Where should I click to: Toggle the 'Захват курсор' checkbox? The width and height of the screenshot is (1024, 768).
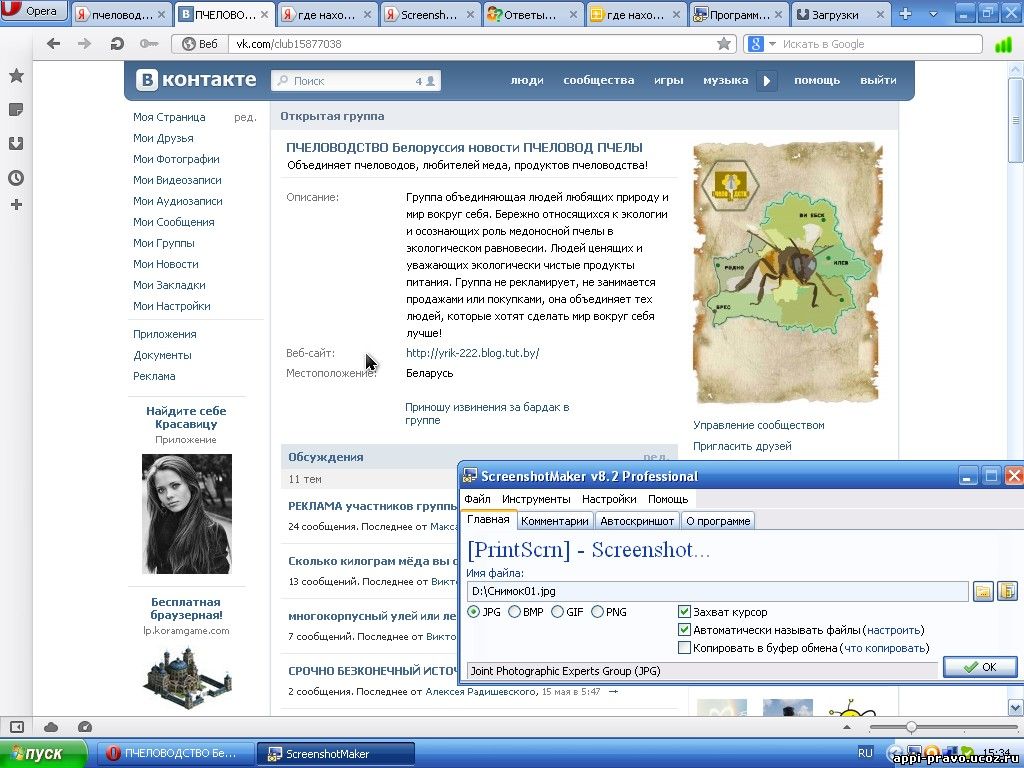tap(684, 612)
